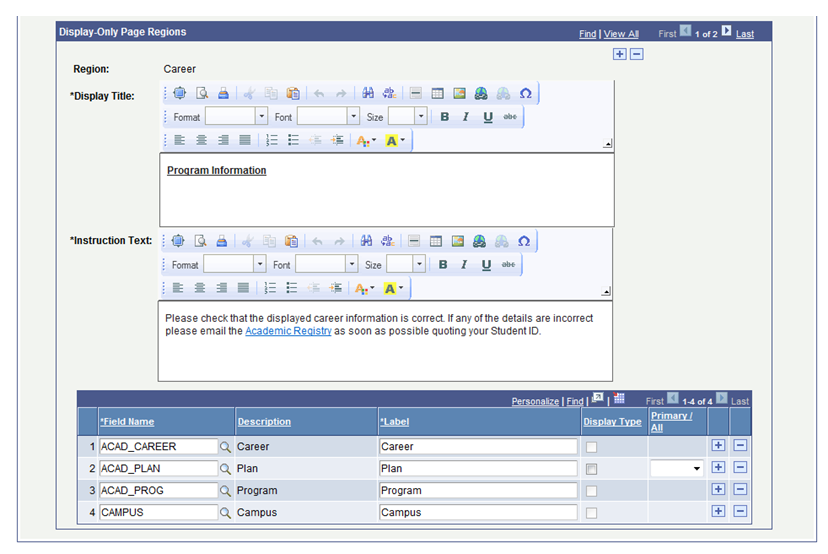
Task: Open Primary / All dropdown for Plan row
Action: pos(676,468)
